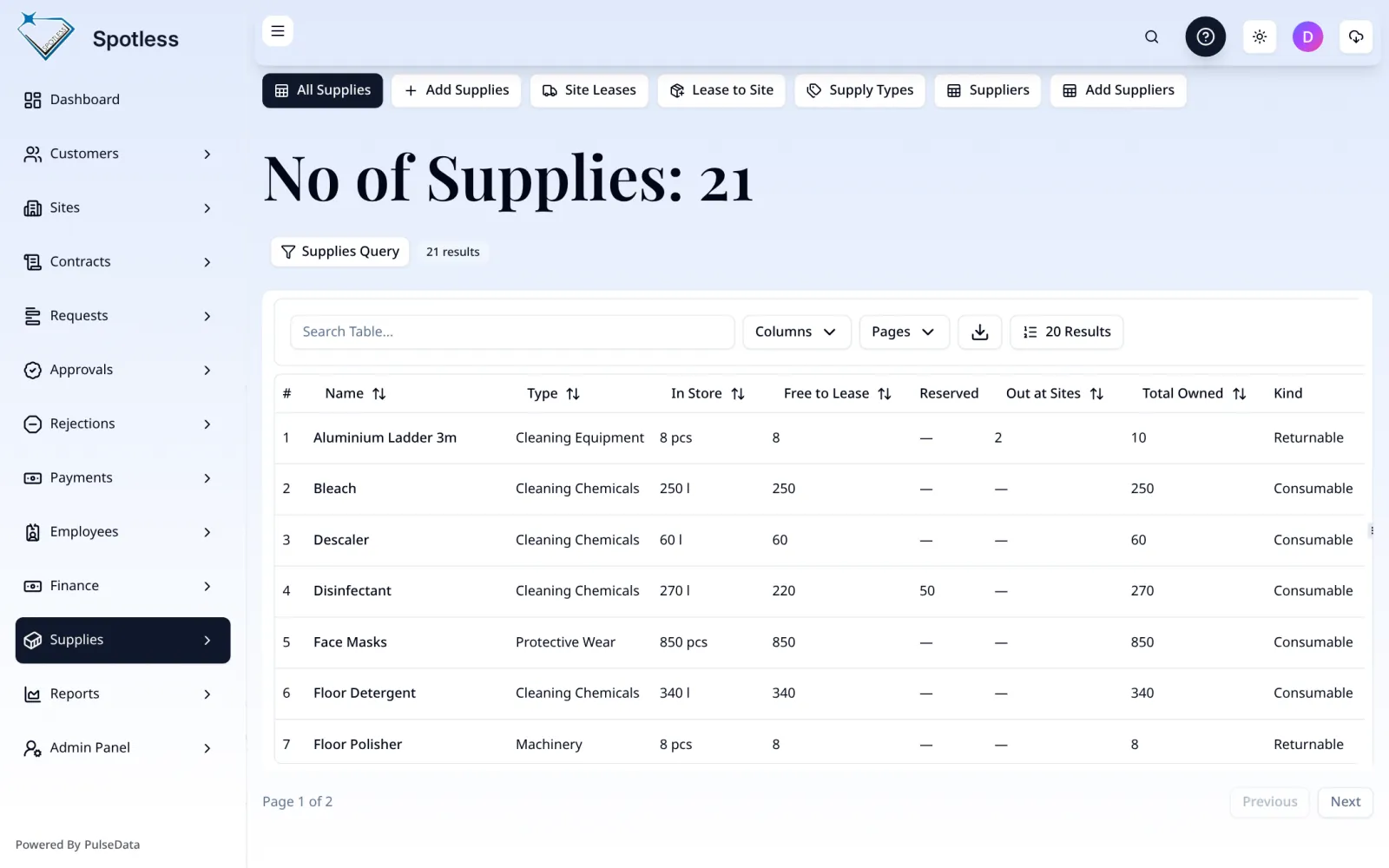Click the hamburger menu icon

tap(278, 31)
